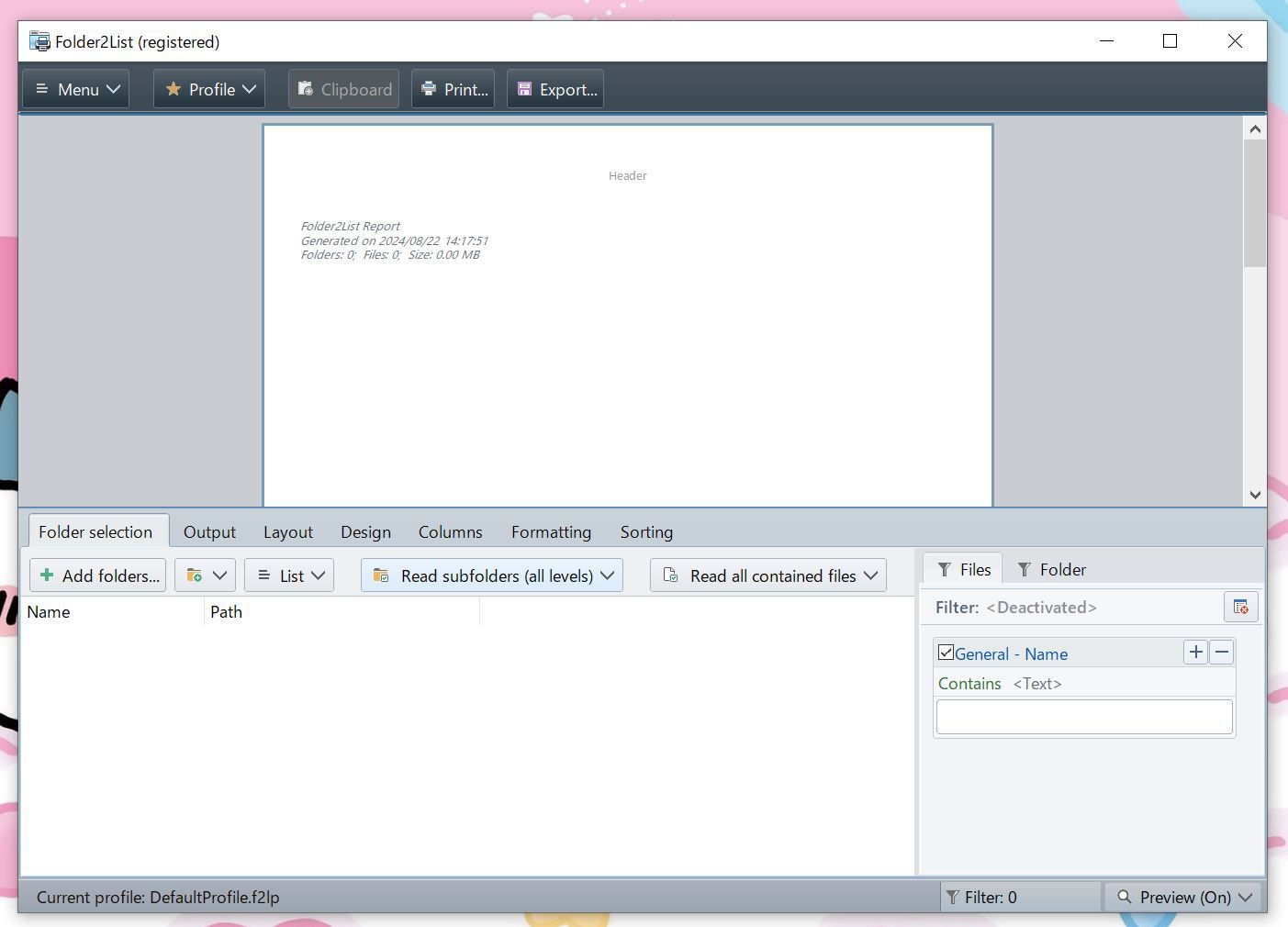Click the Filter: 0 status indicator
The height and width of the screenshot is (927, 1288).
[1020, 897]
